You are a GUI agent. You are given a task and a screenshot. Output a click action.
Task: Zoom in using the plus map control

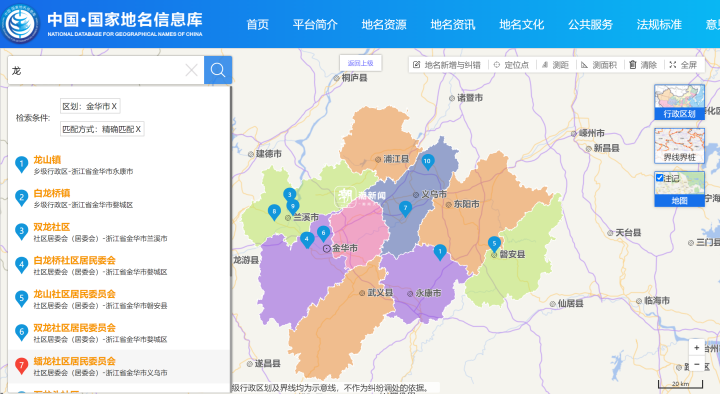[x=697, y=348]
